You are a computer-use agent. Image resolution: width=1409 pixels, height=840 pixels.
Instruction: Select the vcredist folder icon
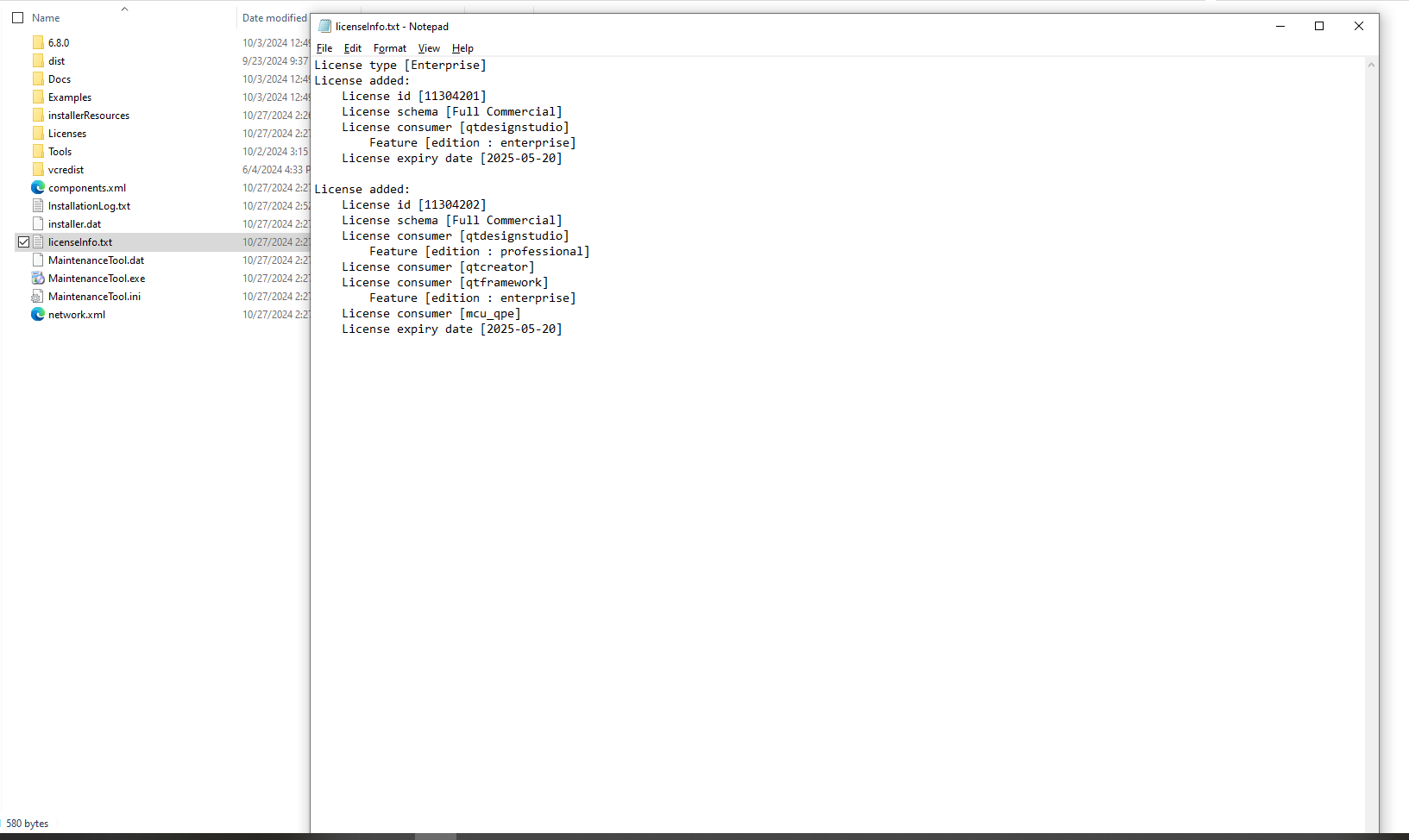pyautogui.click(x=38, y=169)
